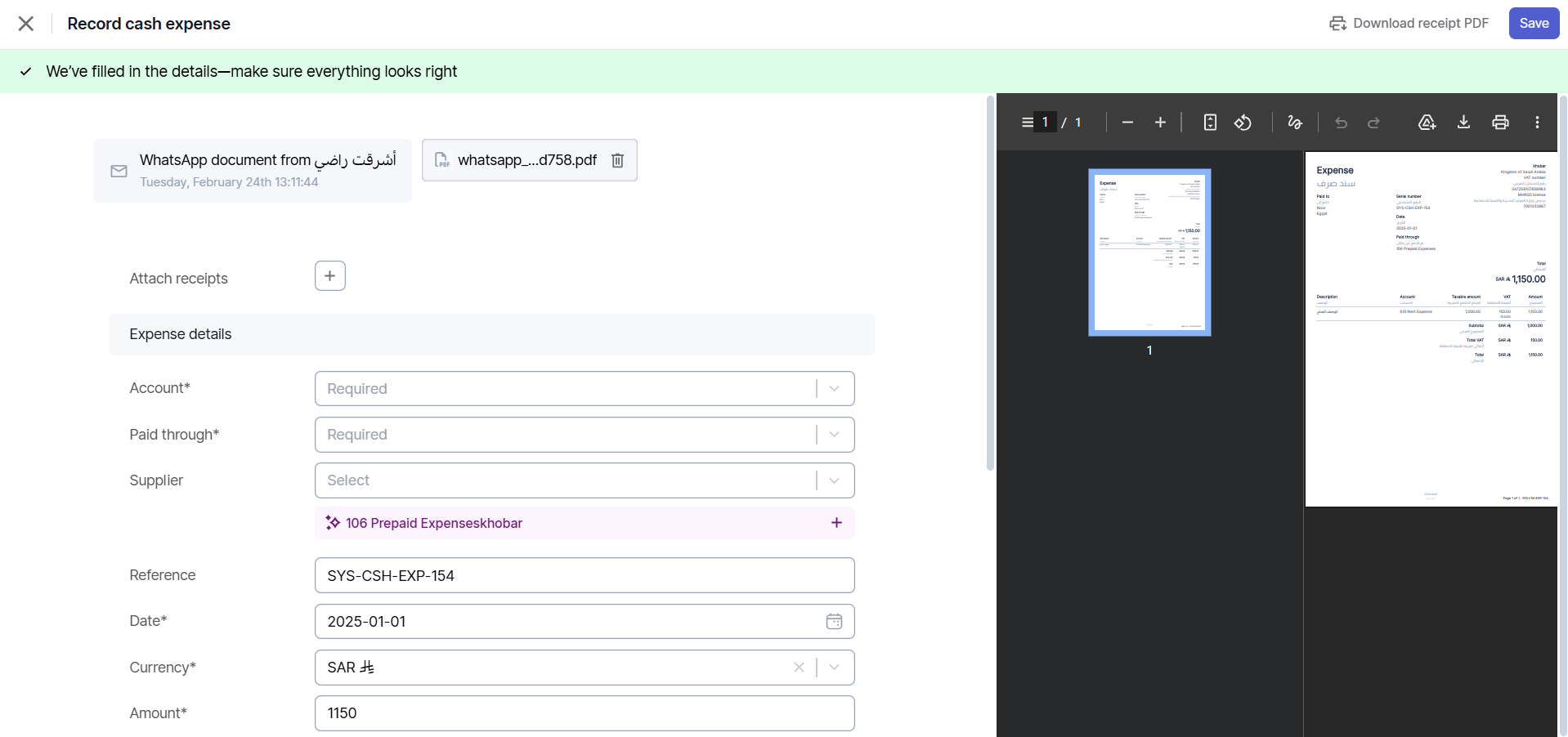Select page 1 thumbnail in PDF sidebar
This screenshot has height=737, width=1568.
tap(1149, 252)
